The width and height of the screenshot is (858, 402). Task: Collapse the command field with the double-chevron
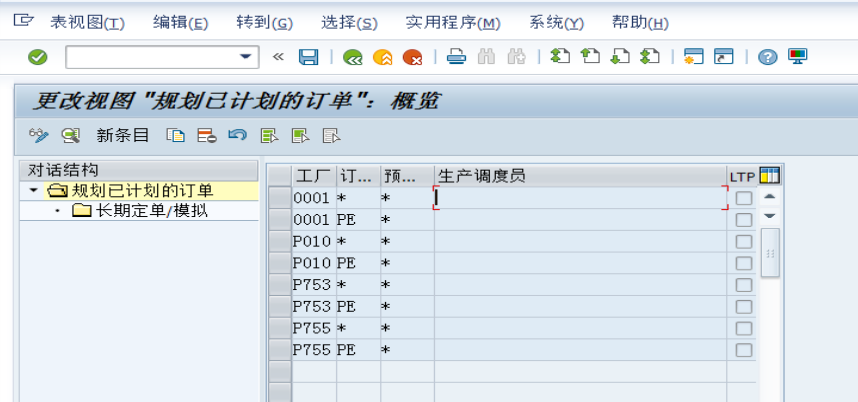pyautogui.click(x=279, y=57)
